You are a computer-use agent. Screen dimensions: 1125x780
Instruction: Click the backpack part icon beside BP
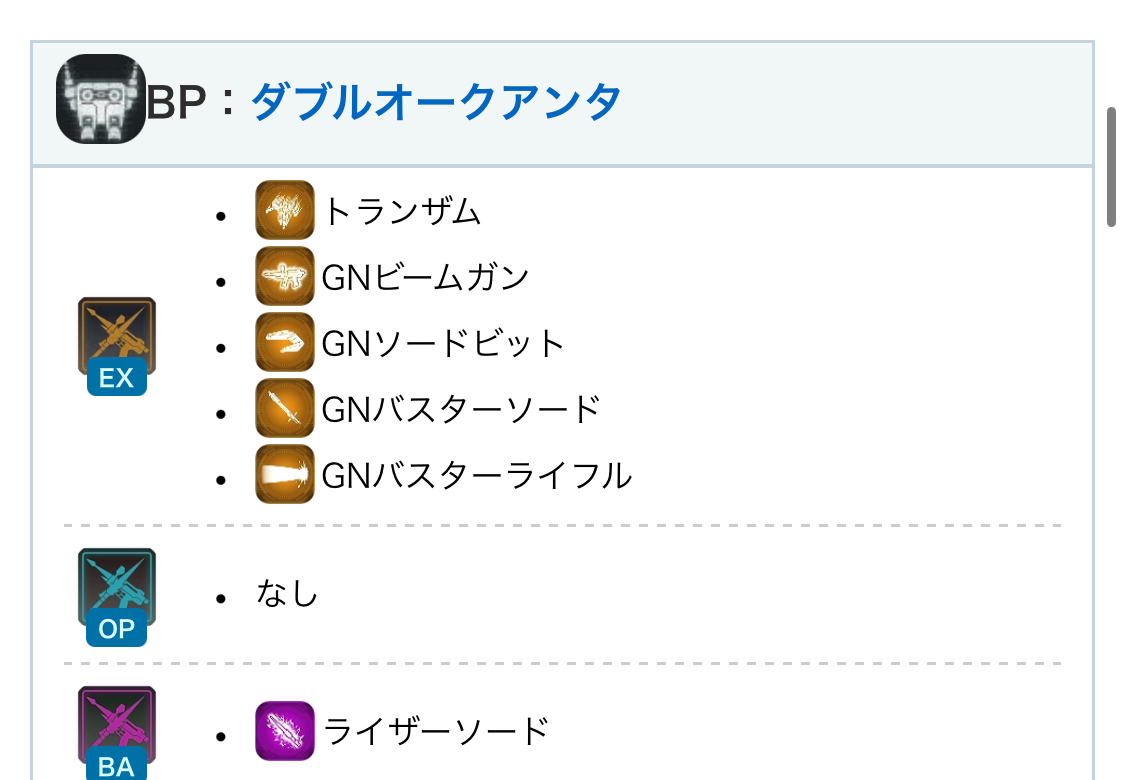pyautogui.click(x=100, y=98)
